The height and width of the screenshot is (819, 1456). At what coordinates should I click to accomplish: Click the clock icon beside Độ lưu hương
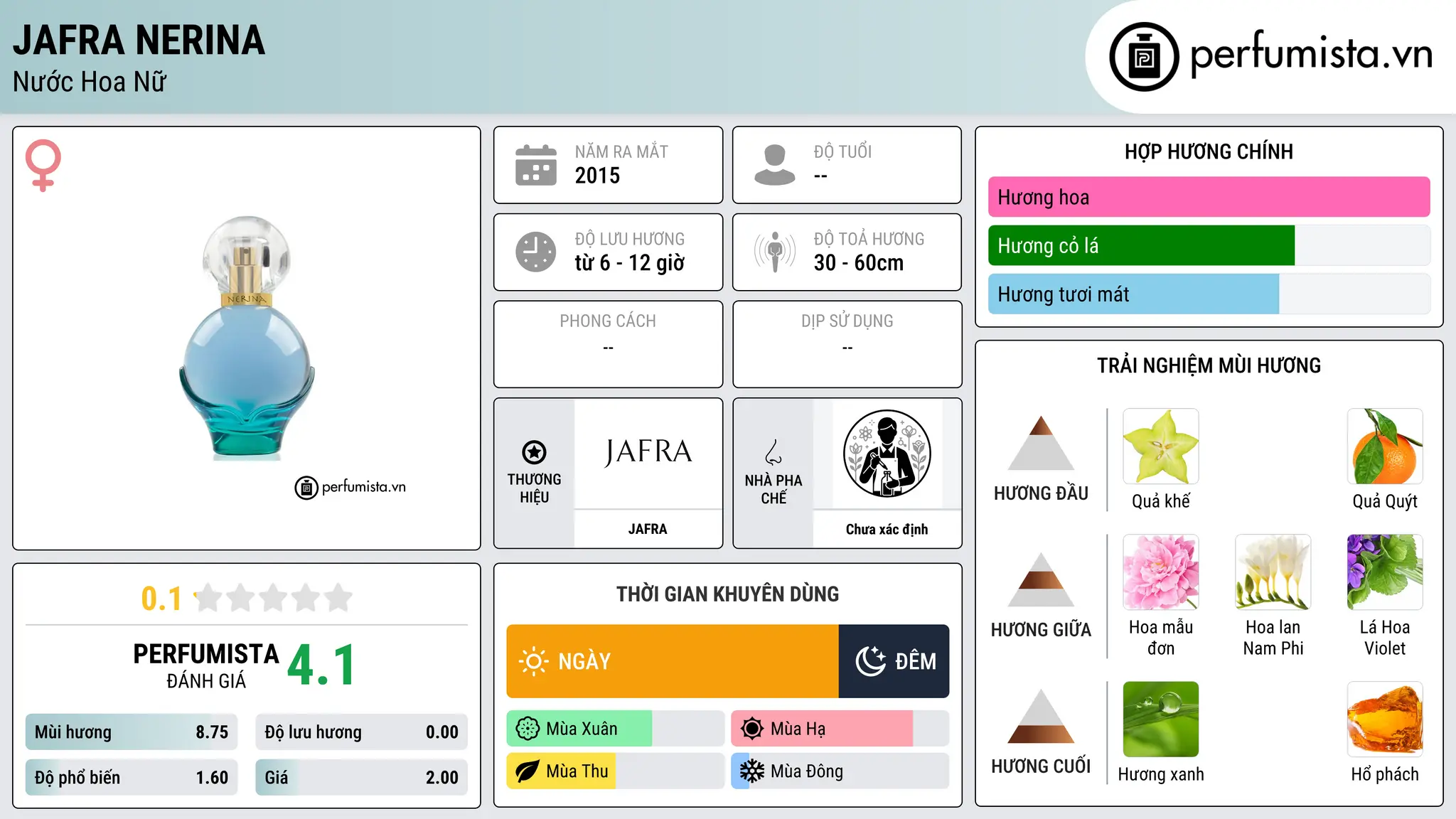(536, 252)
